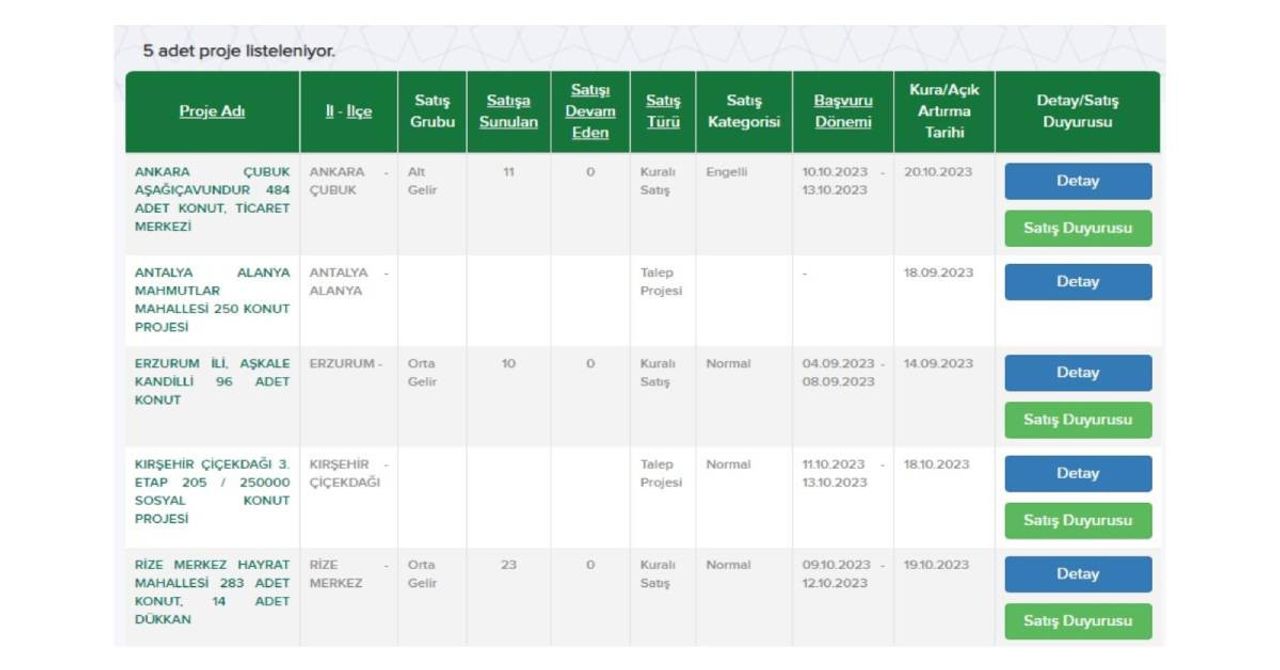Open Detay for Rize Merkez project
The width and height of the screenshot is (1280, 670).
pyautogui.click(x=1077, y=574)
